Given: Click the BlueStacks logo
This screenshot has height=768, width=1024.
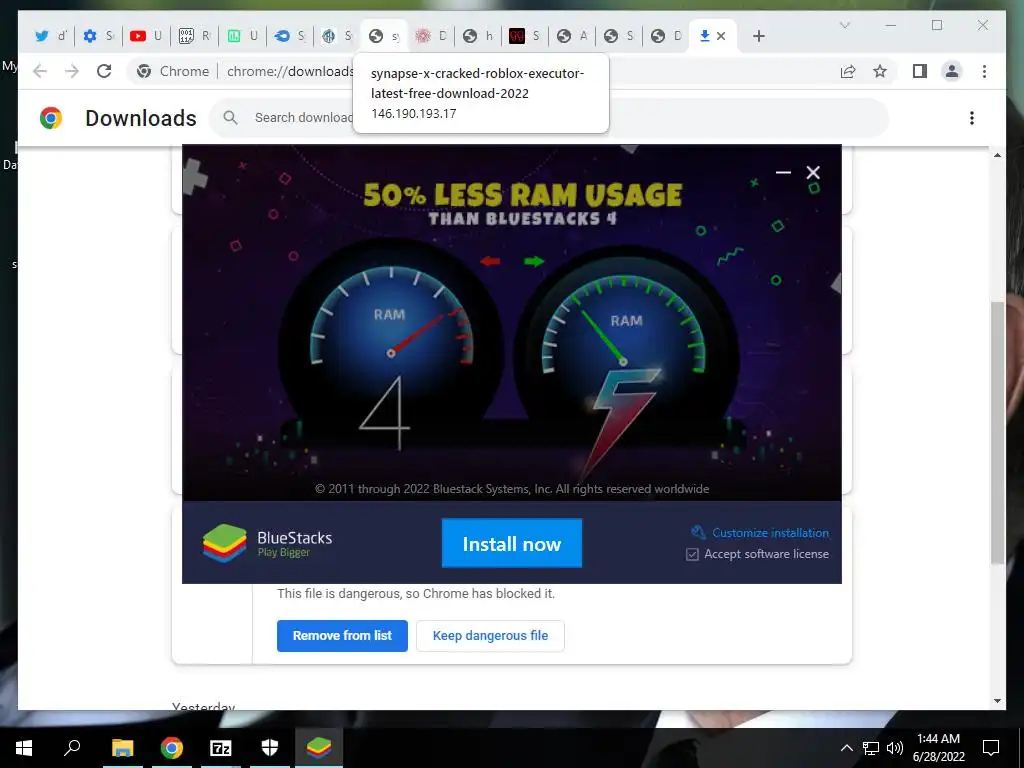Looking at the screenshot, I should (x=225, y=543).
